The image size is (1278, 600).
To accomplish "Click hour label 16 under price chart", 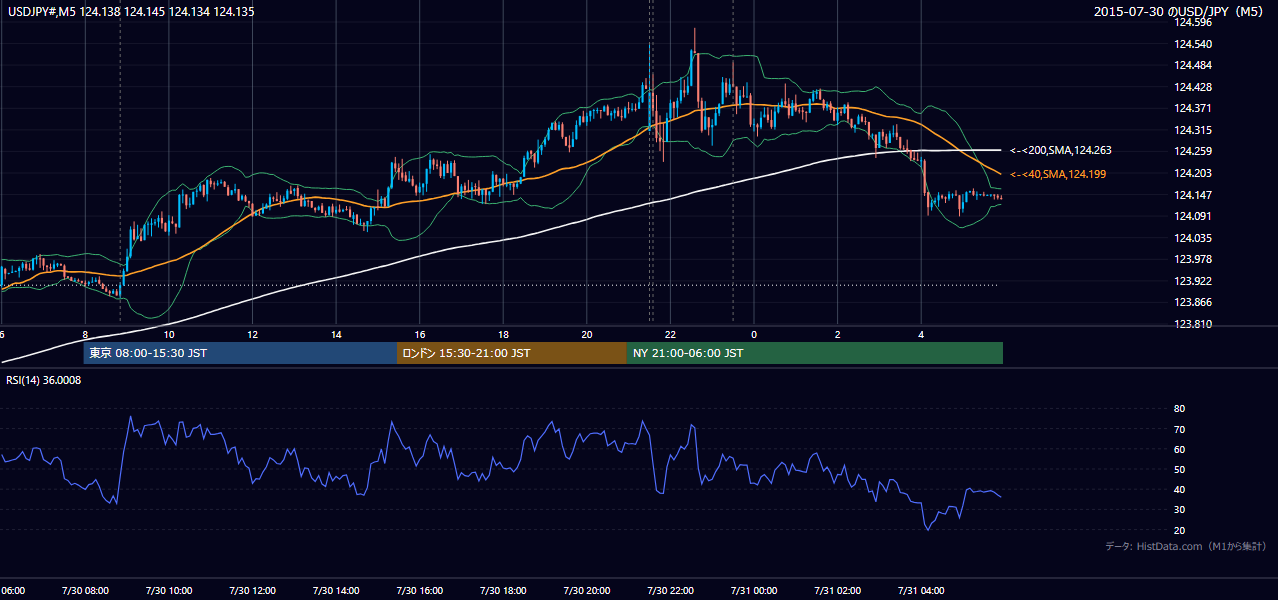I will [x=420, y=334].
